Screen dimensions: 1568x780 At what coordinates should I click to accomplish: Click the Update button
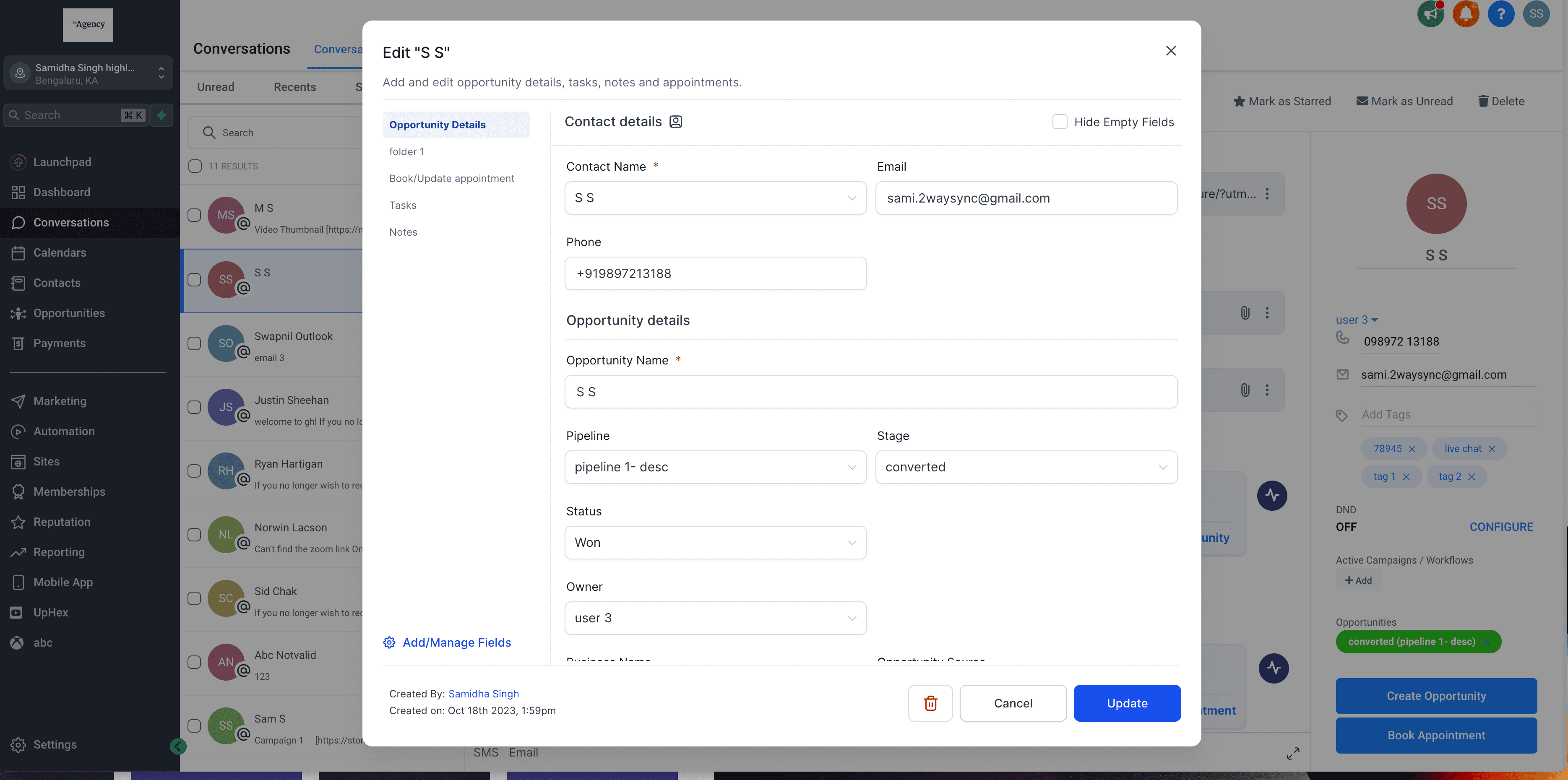(x=1127, y=703)
